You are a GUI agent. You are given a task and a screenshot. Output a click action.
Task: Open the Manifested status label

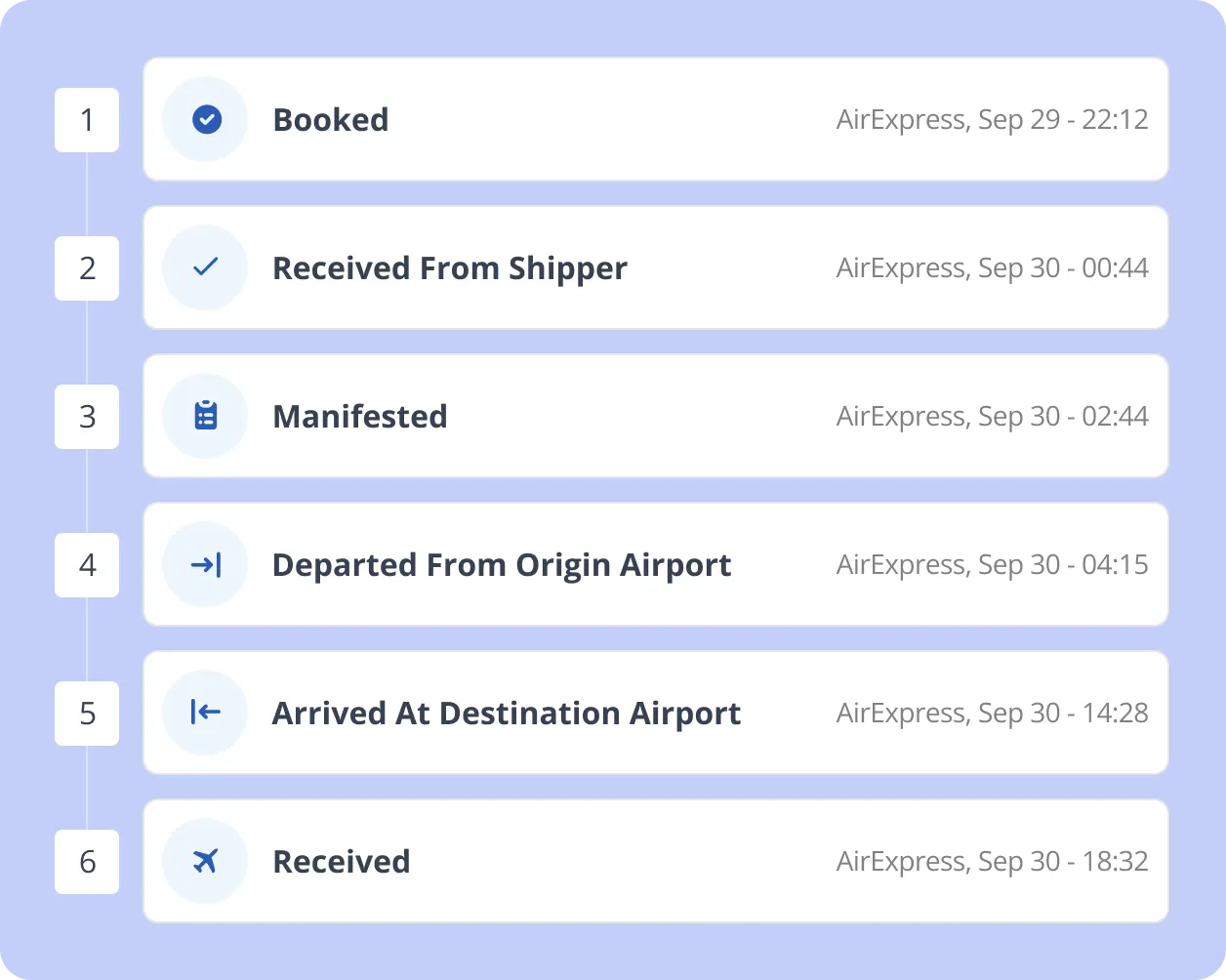click(x=360, y=417)
